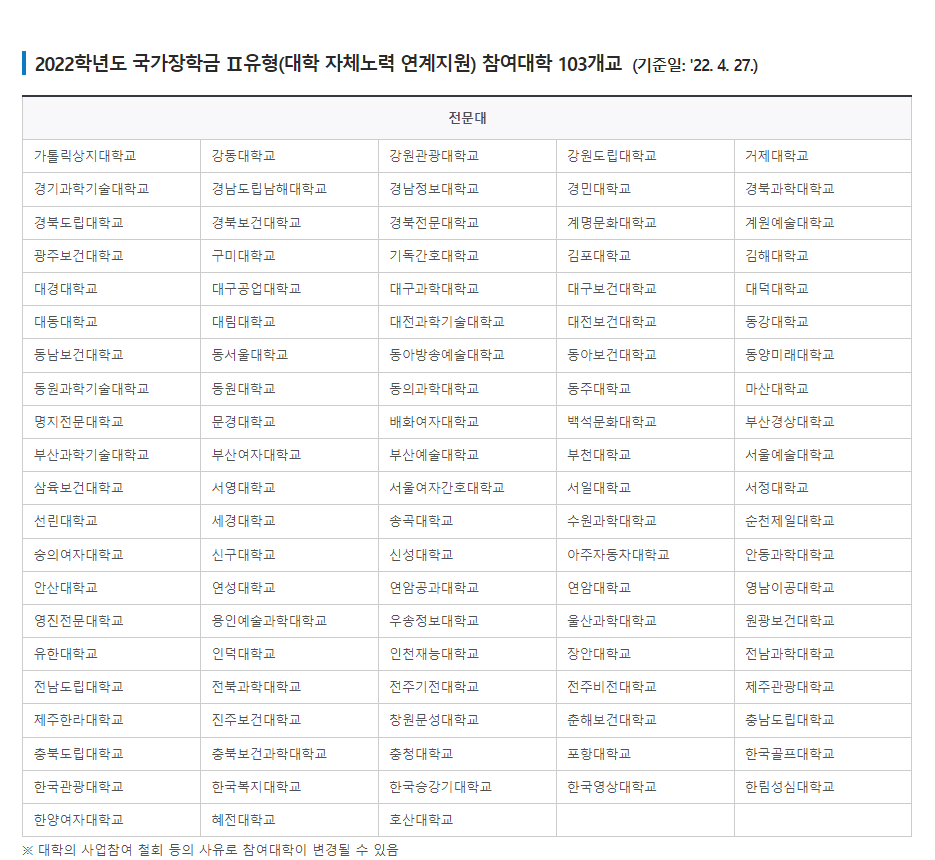
Task: Click 연암공과대학교 cell
Action: tap(467, 588)
